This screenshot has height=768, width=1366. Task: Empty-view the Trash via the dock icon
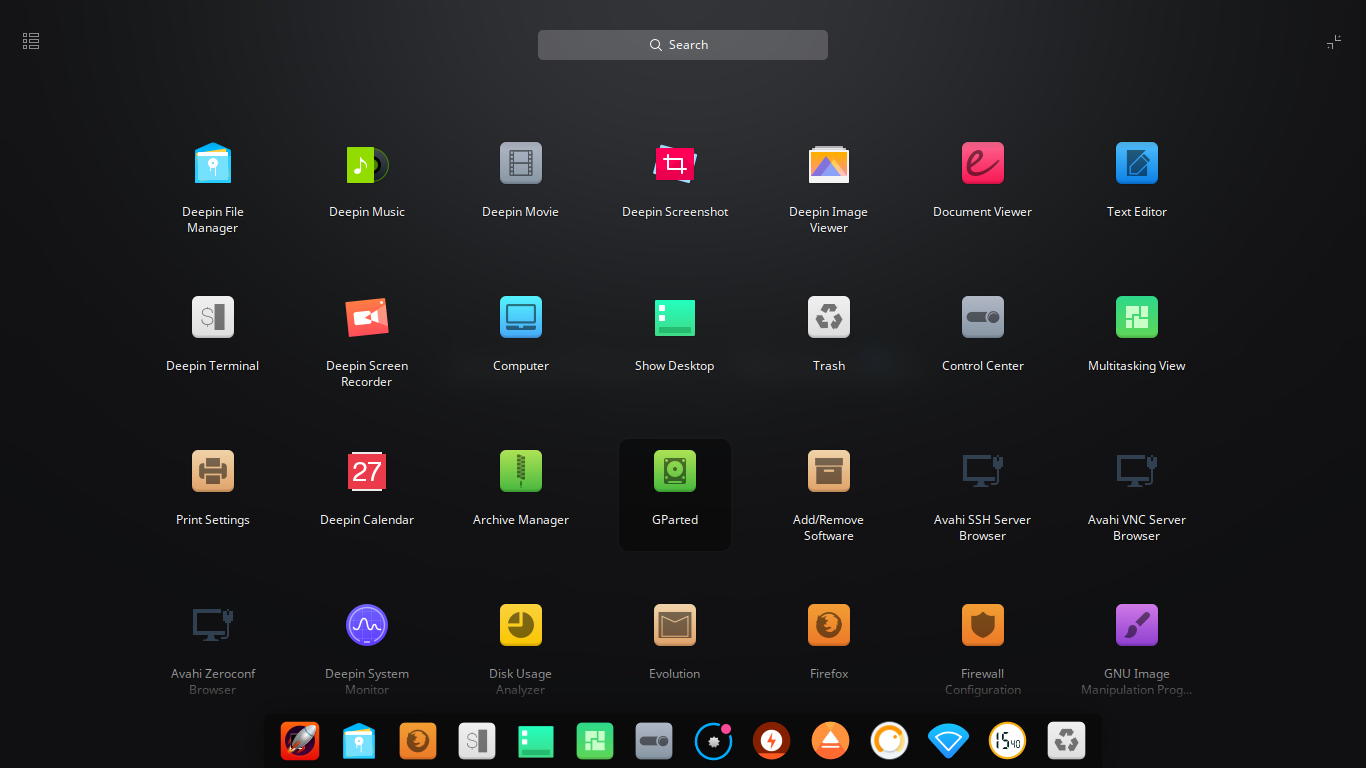point(1065,741)
